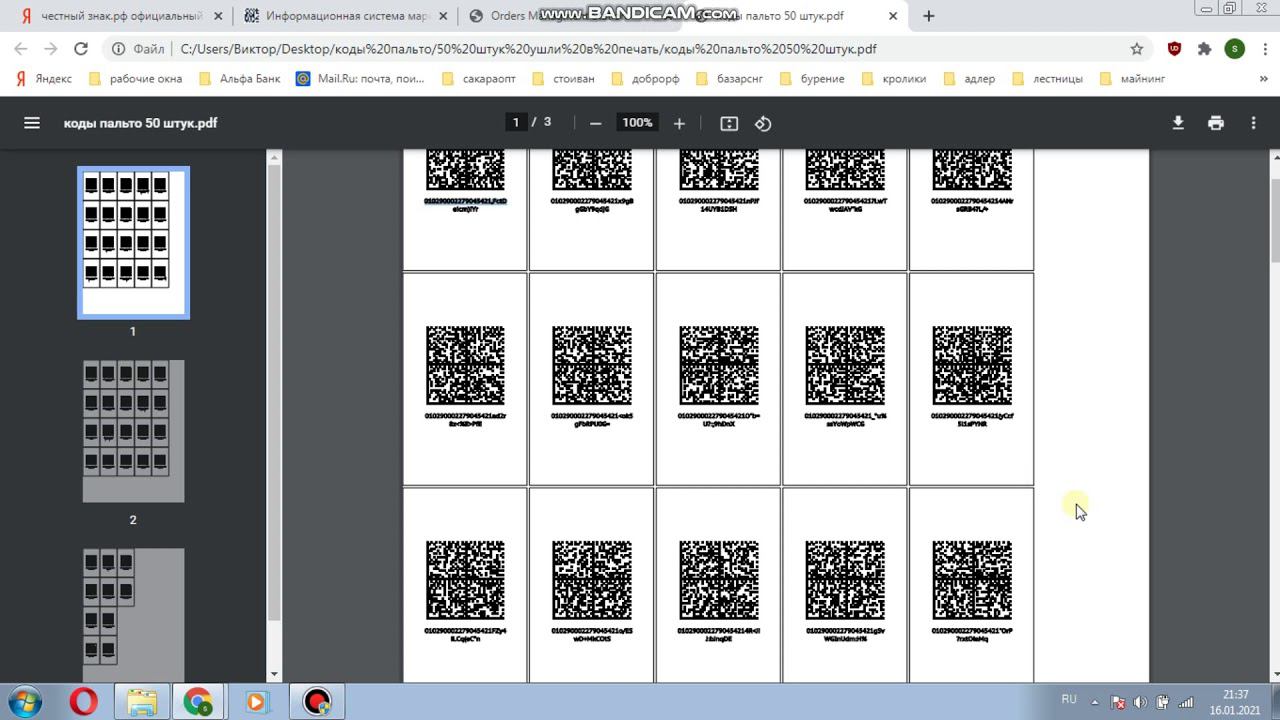View site information icon next to Файл

click(118, 49)
